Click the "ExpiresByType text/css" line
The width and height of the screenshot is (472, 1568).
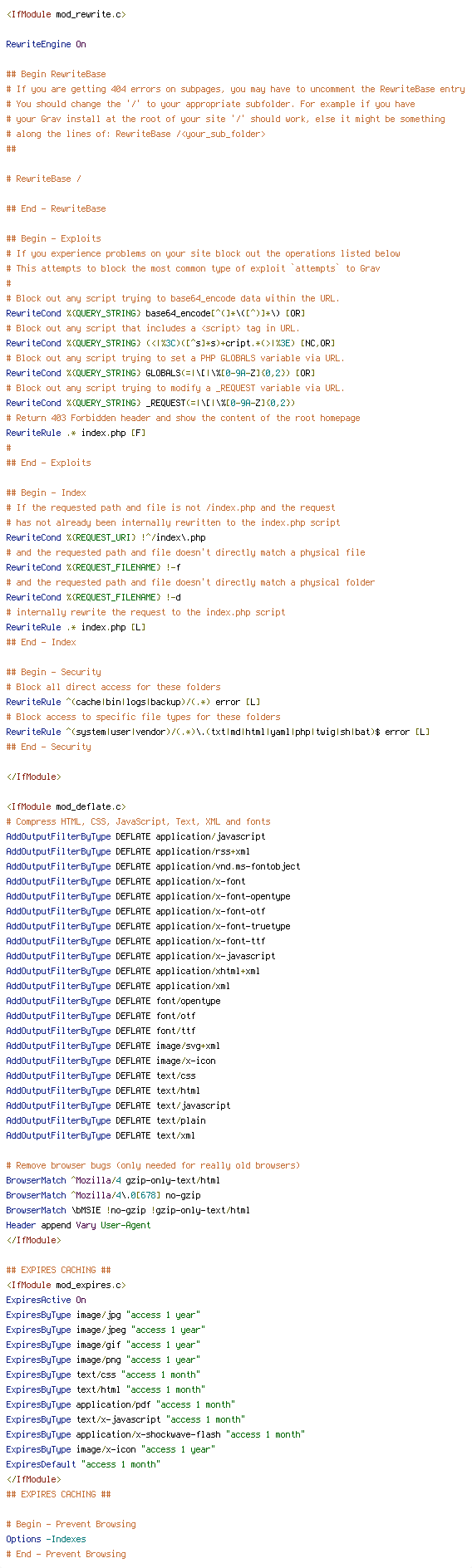pos(106,1374)
